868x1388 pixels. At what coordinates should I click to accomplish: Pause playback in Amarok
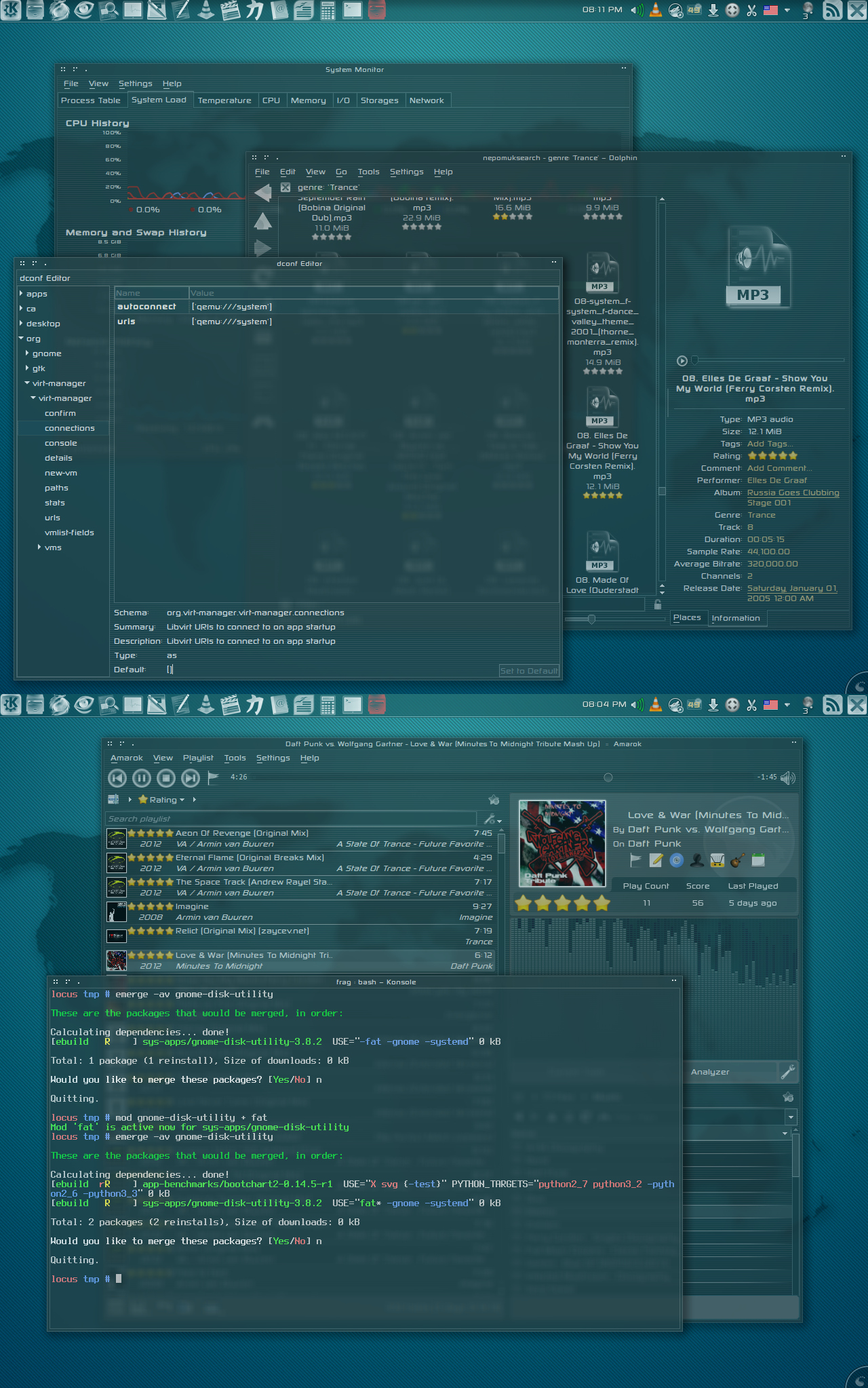pyautogui.click(x=142, y=778)
